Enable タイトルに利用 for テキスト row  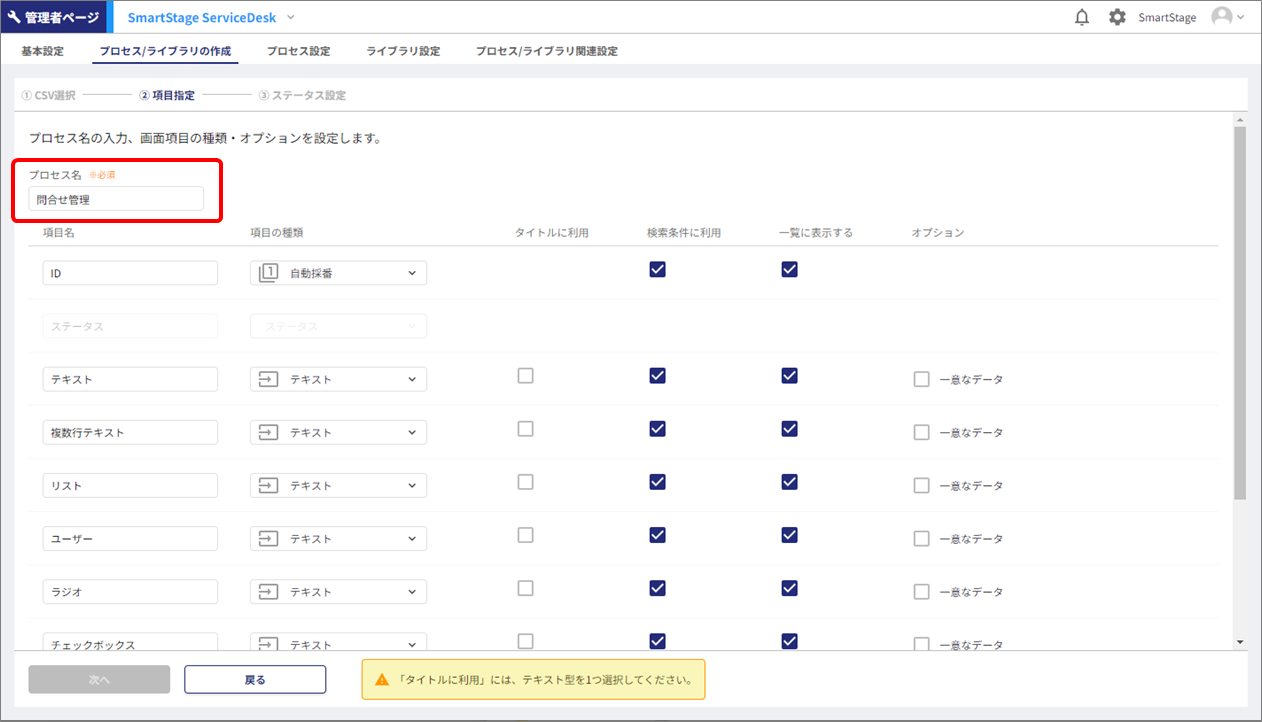coord(525,376)
